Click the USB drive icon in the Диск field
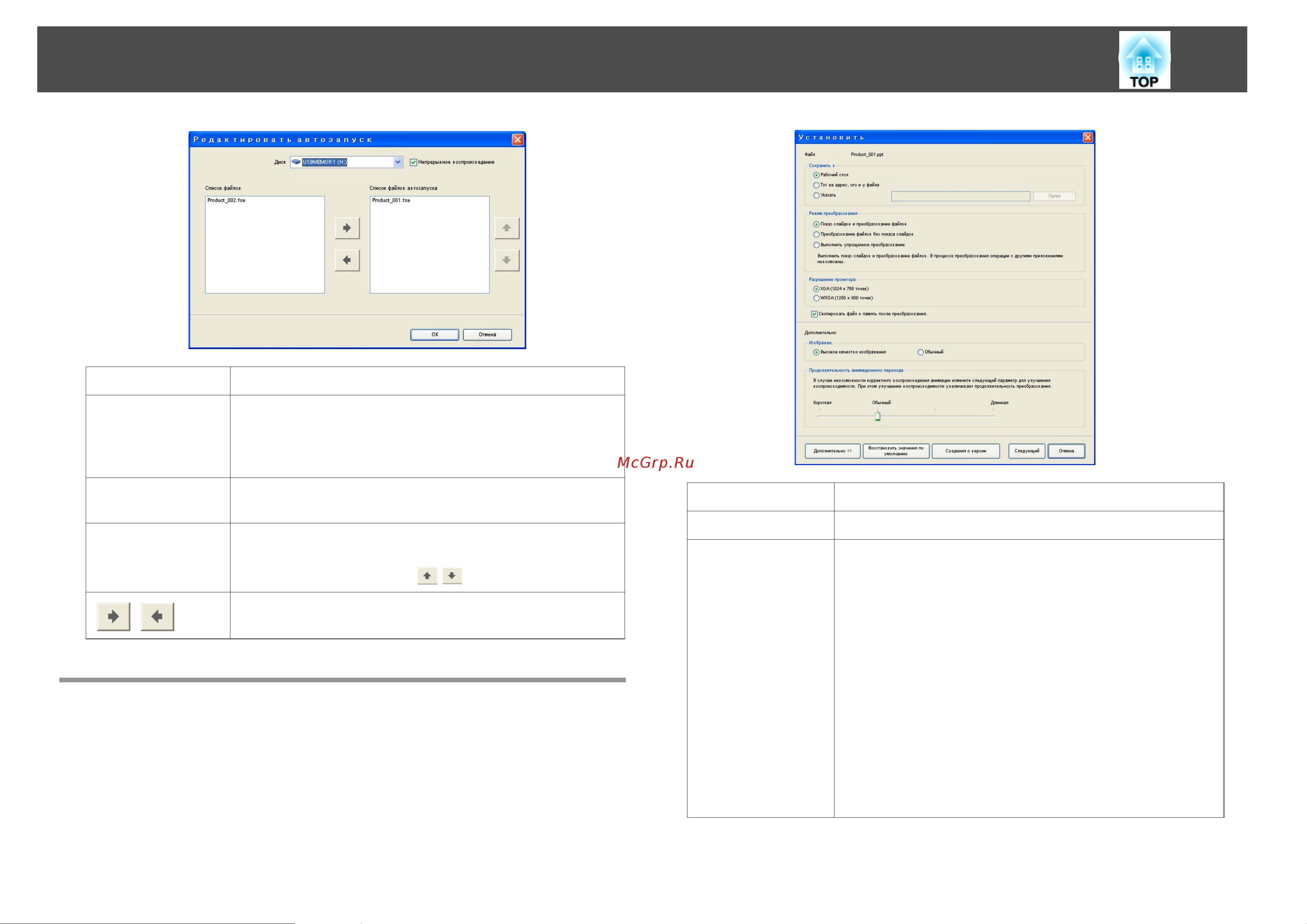This screenshot has width=1307, height=924. tap(296, 162)
